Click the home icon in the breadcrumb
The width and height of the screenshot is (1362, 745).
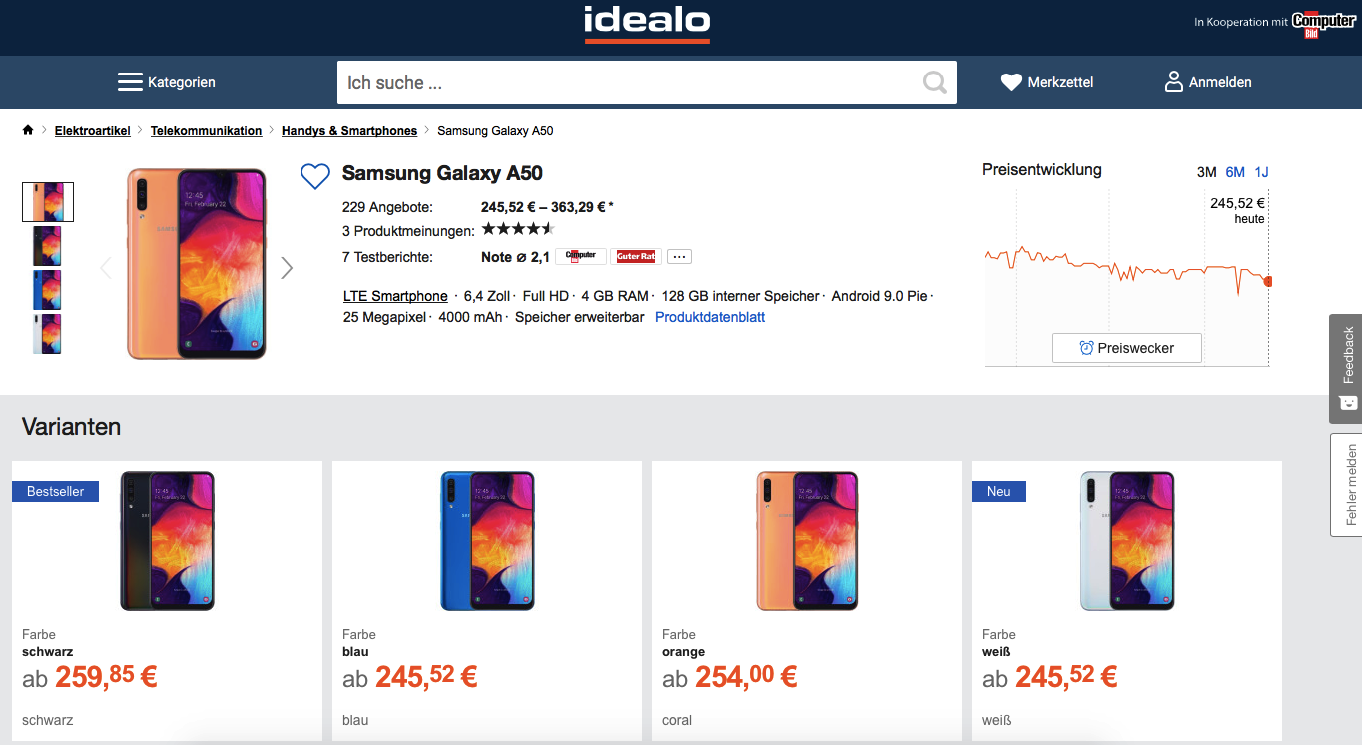tap(28, 129)
